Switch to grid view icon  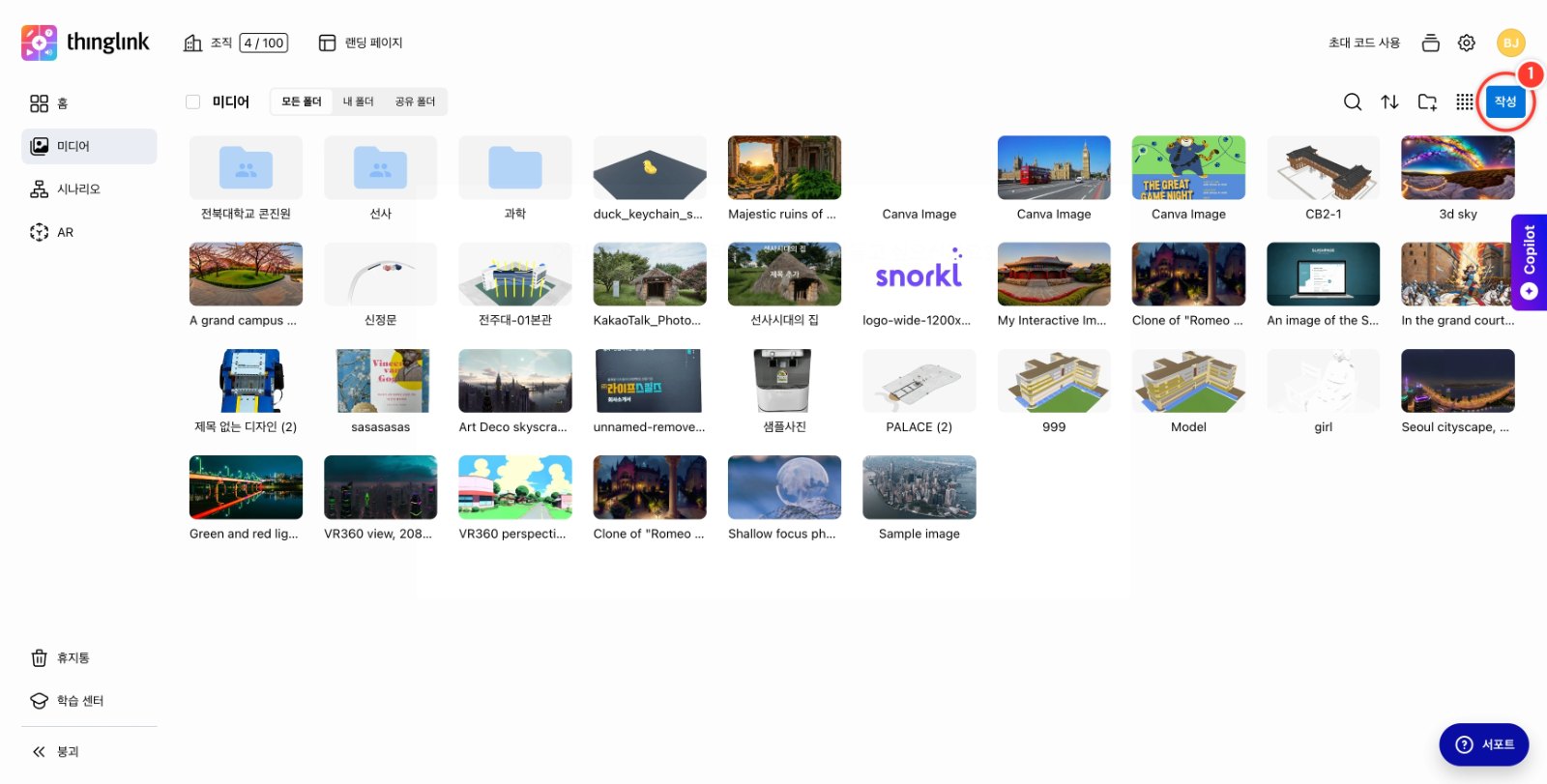tap(1465, 102)
